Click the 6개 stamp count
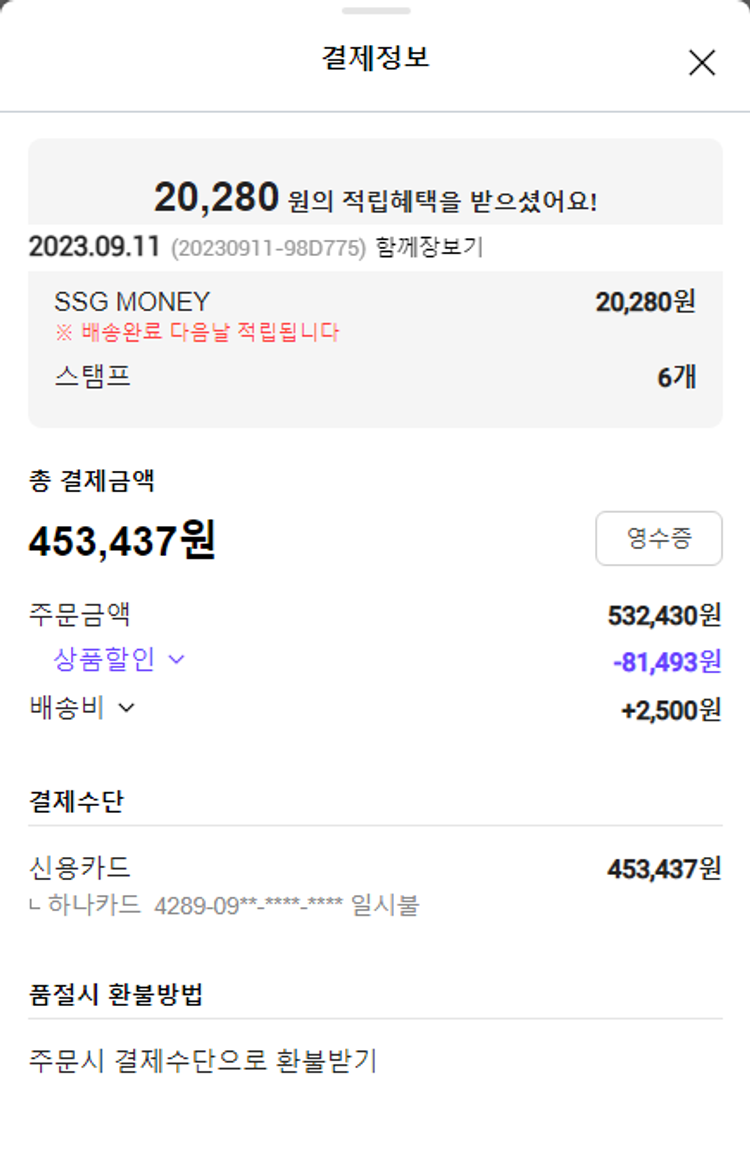 (x=676, y=378)
